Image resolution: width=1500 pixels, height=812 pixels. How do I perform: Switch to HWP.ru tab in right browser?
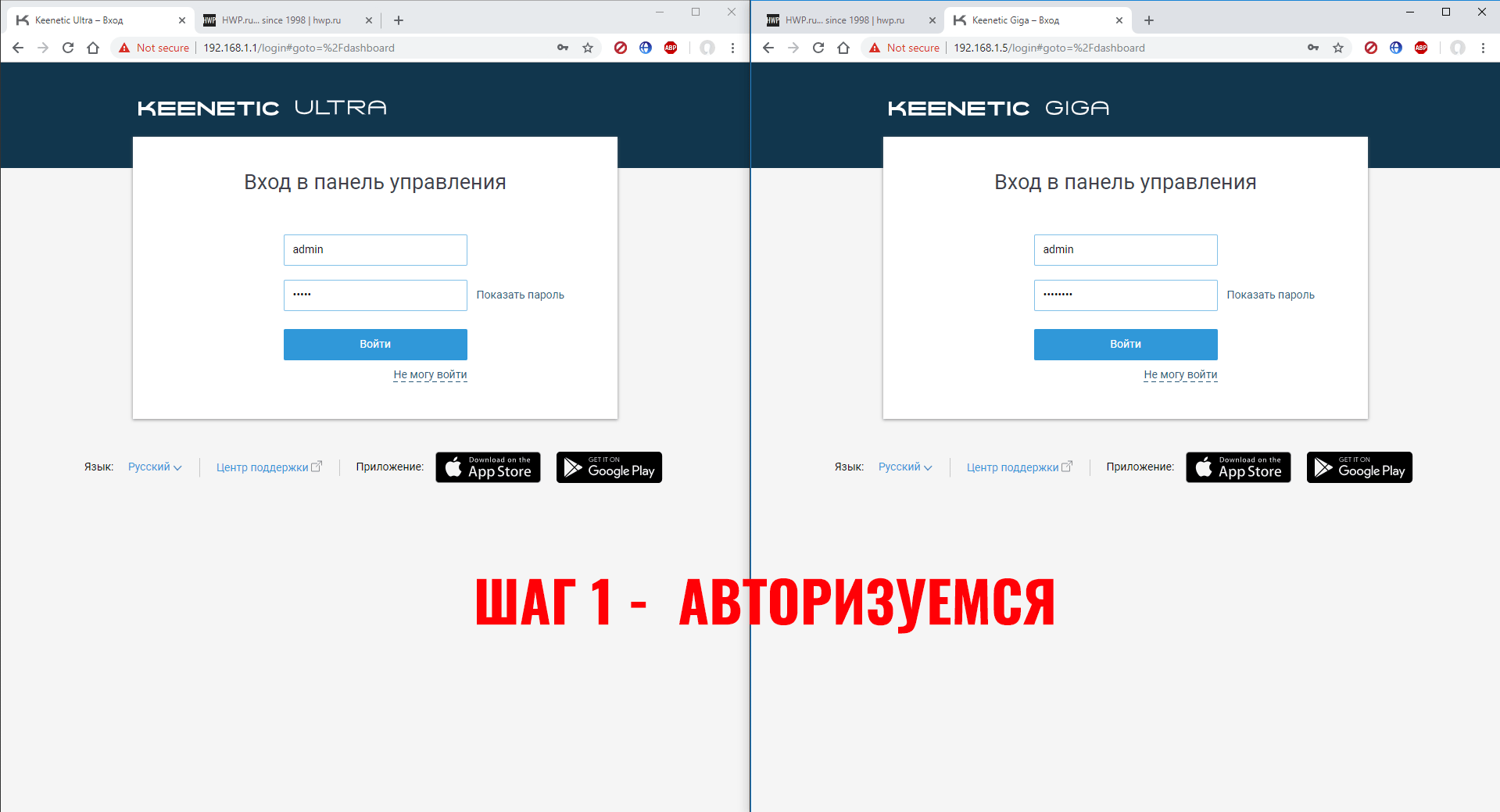coord(844,20)
